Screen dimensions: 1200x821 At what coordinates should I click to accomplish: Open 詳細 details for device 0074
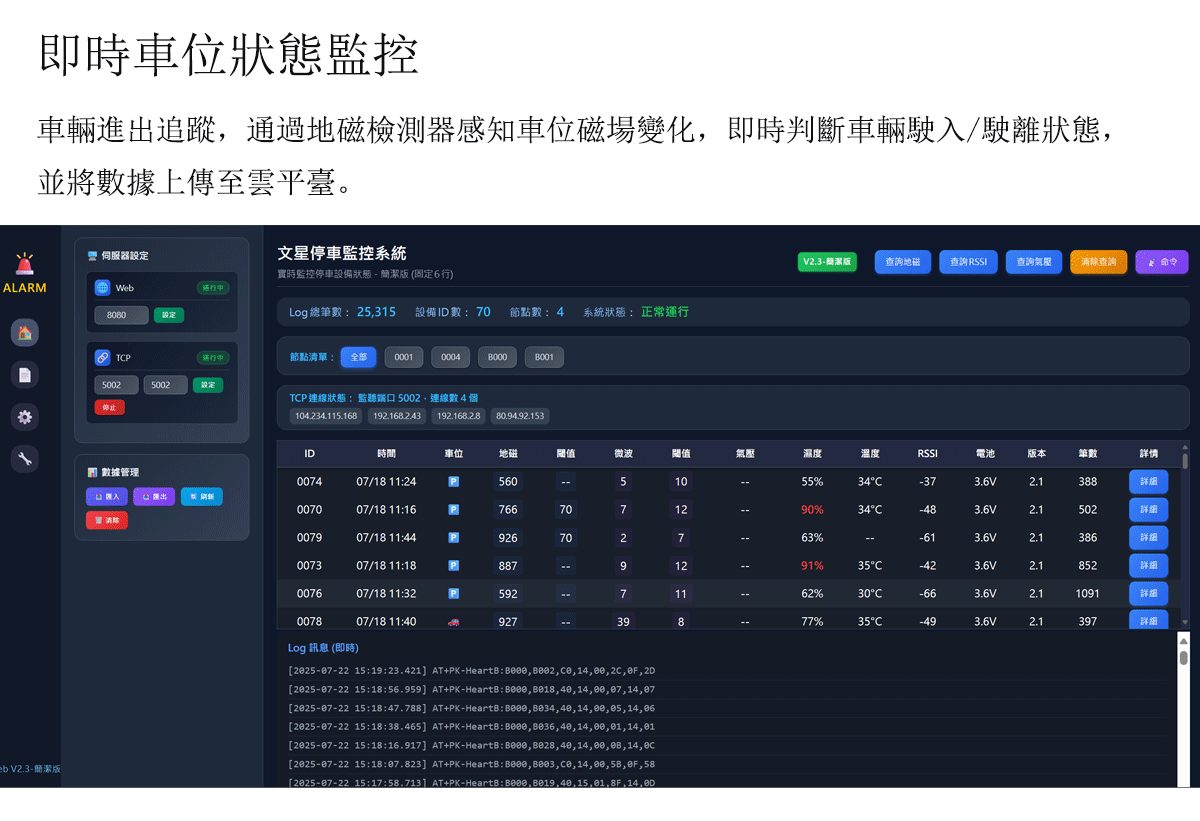tap(1148, 482)
